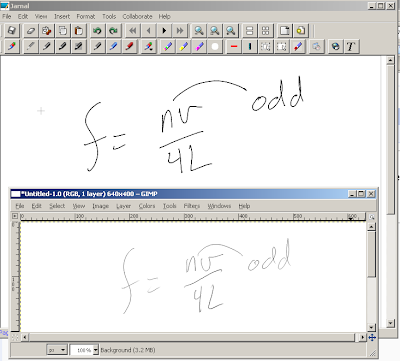Click the green Redo arrow in Jarnal
400x361 pixels.
pyautogui.click(x=113, y=31)
